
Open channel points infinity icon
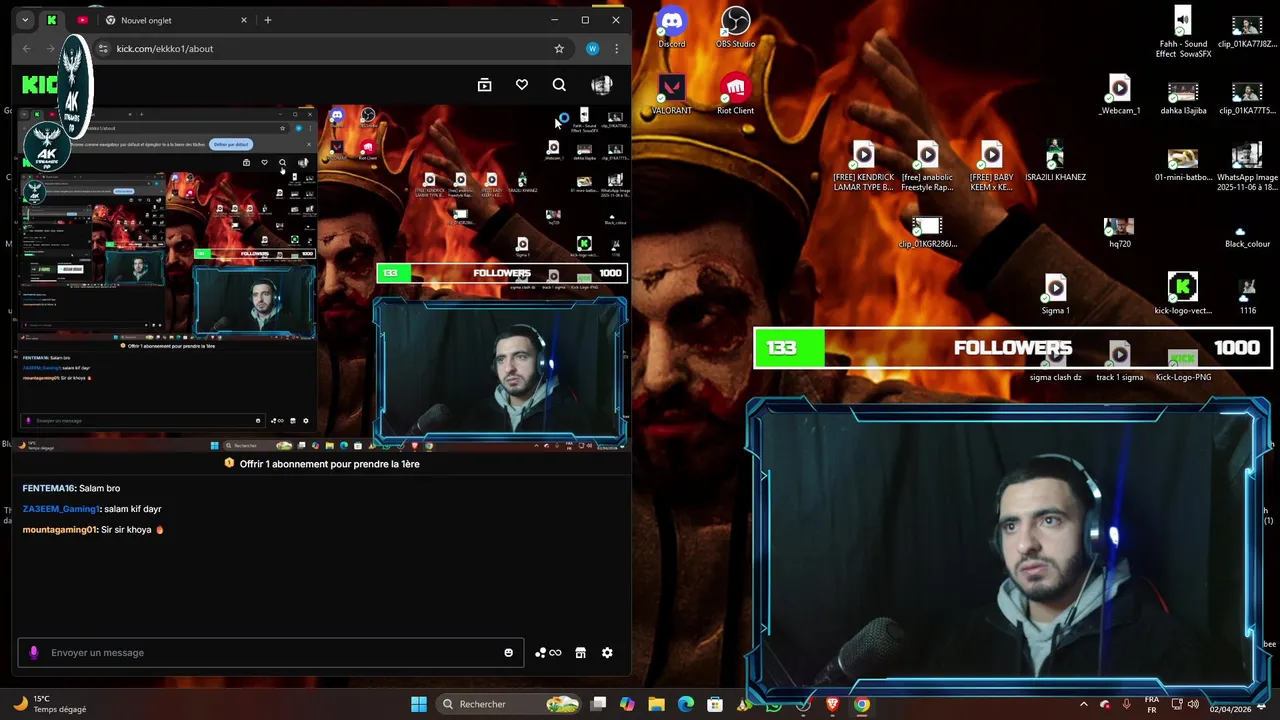tap(548, 653)
